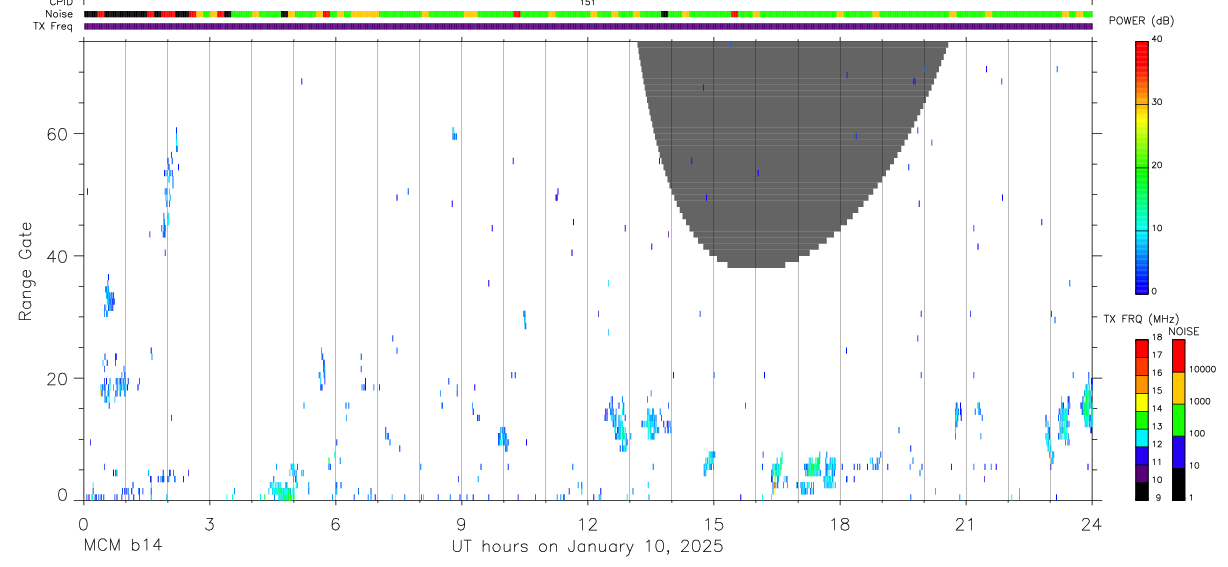Click the purple TX Freq strip above the plot
Viewport: 1228px width, 567px height.
(x=588, y=26)
